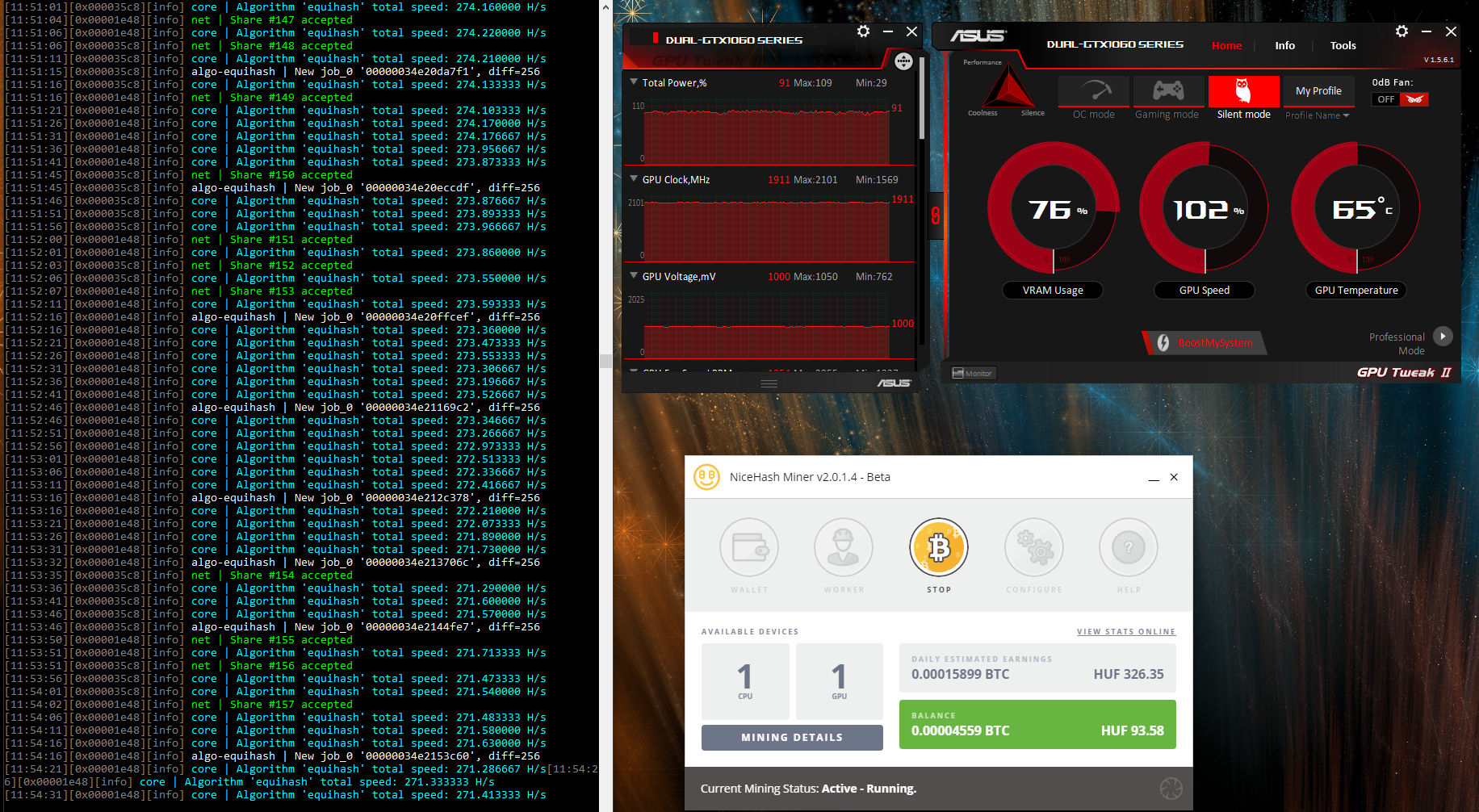Select Silent mode owl icon
The width and height of the screenshot is (1479, 812).
[x=1243, y=91]
